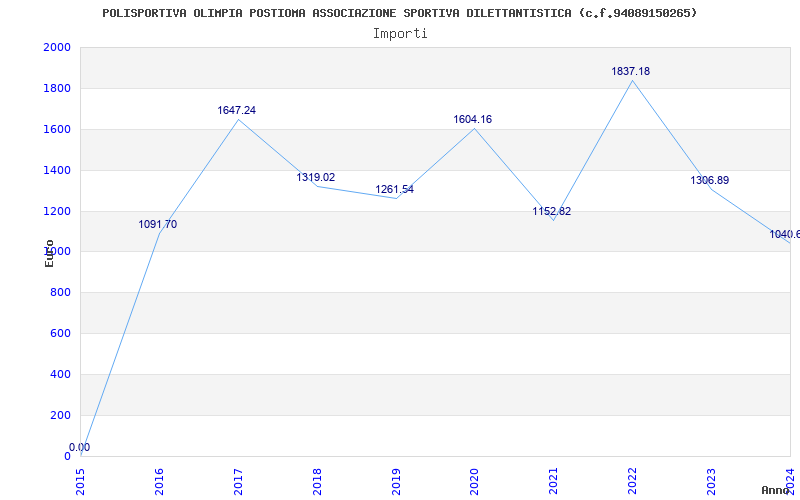The image size is (800, 500).
Task: Click the y-axis tick label 2000
Action: (x=57, y=47)
